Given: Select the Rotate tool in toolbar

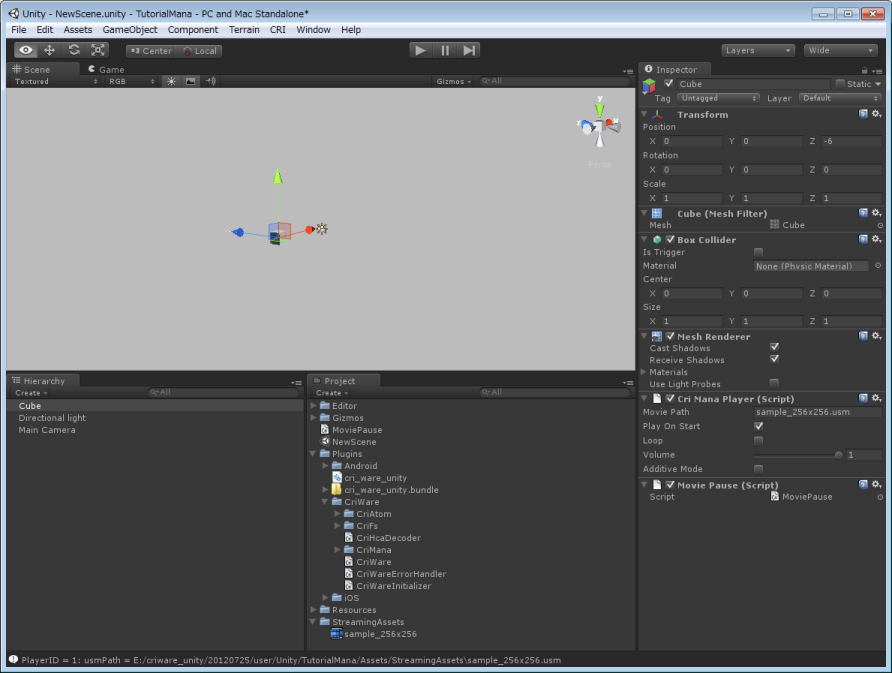Looking at the screenshot, I should click(x=74, y=50).
